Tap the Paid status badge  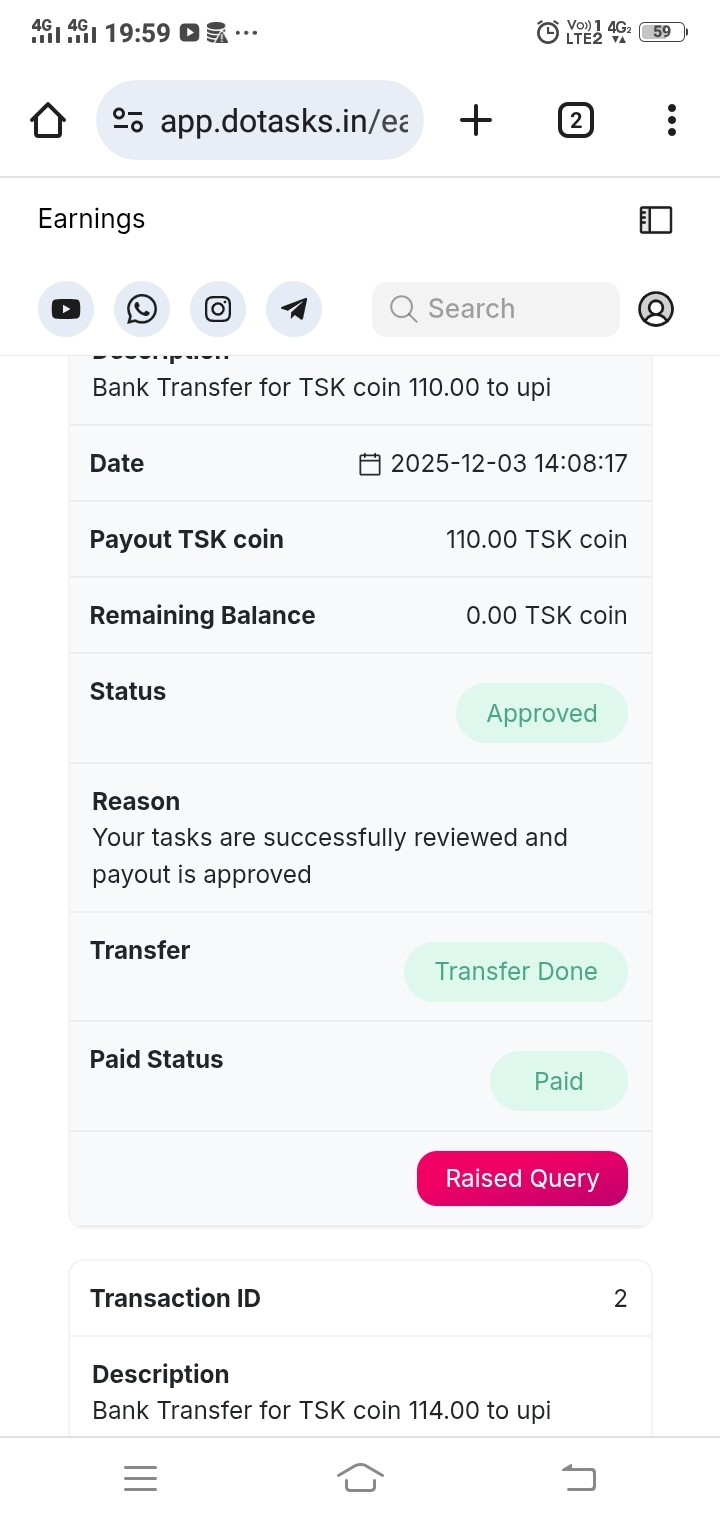tap(558, 1081)
